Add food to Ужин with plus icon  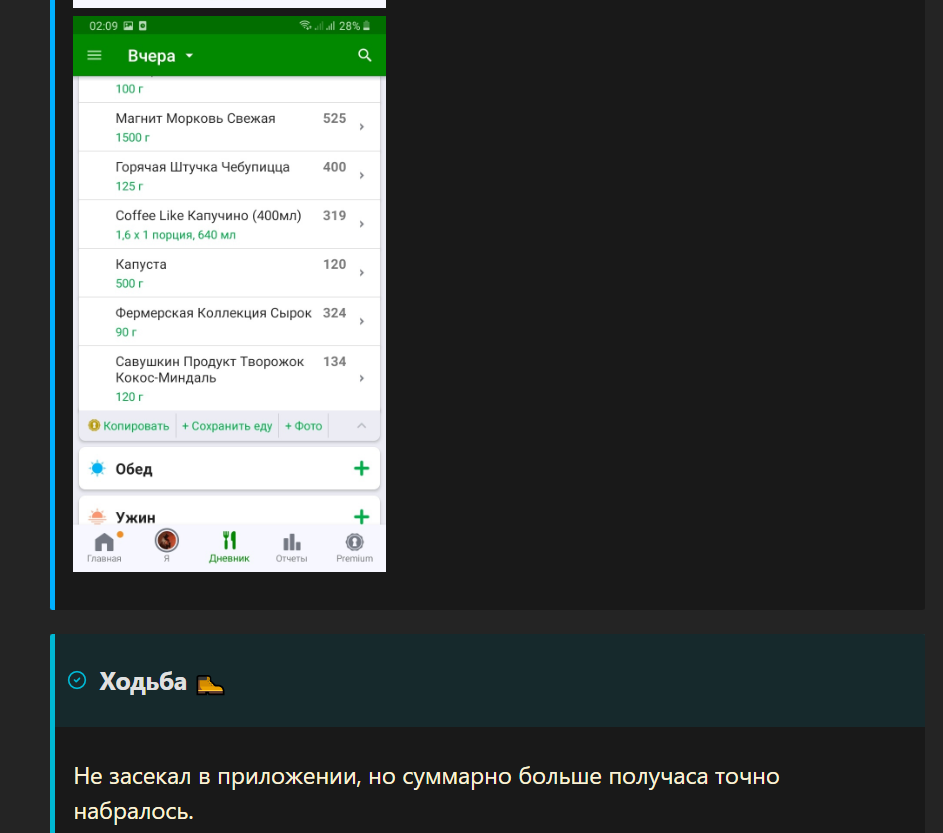coord(361,517)
